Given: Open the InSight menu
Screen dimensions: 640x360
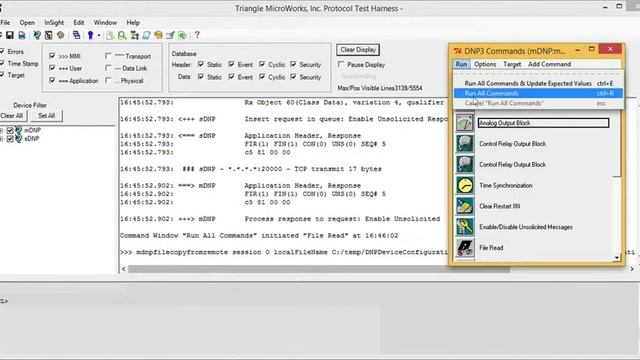Looking at the screenshot, I should pos(54,22).
